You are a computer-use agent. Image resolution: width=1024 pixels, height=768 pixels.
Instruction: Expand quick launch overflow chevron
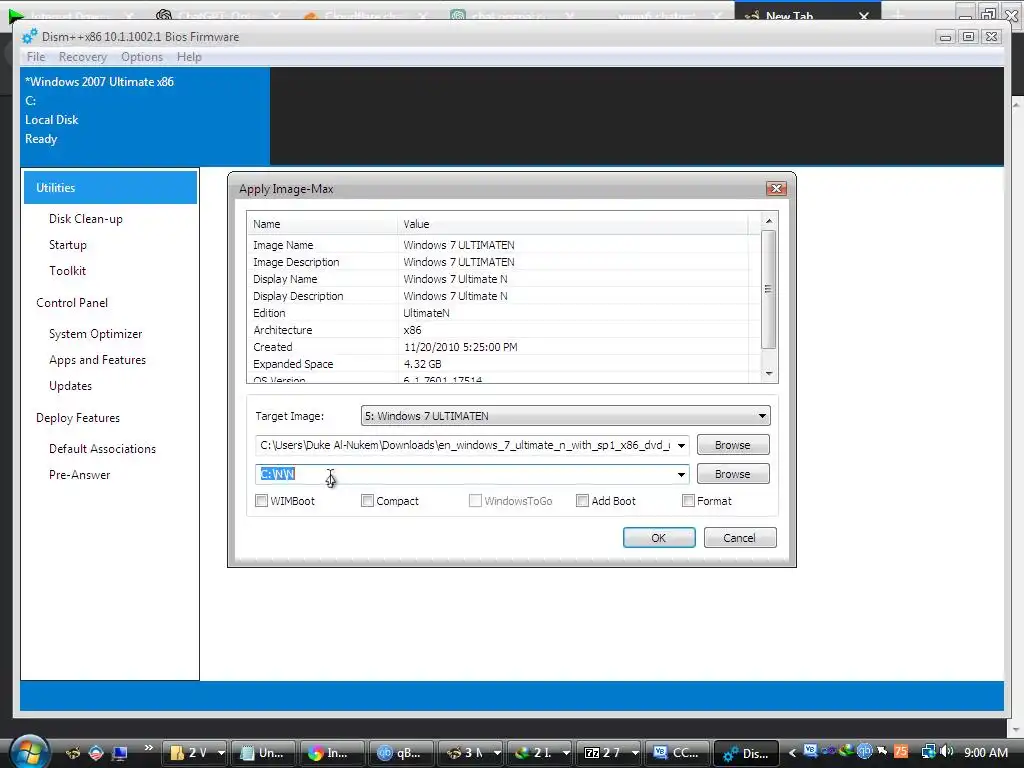(149, 748)
